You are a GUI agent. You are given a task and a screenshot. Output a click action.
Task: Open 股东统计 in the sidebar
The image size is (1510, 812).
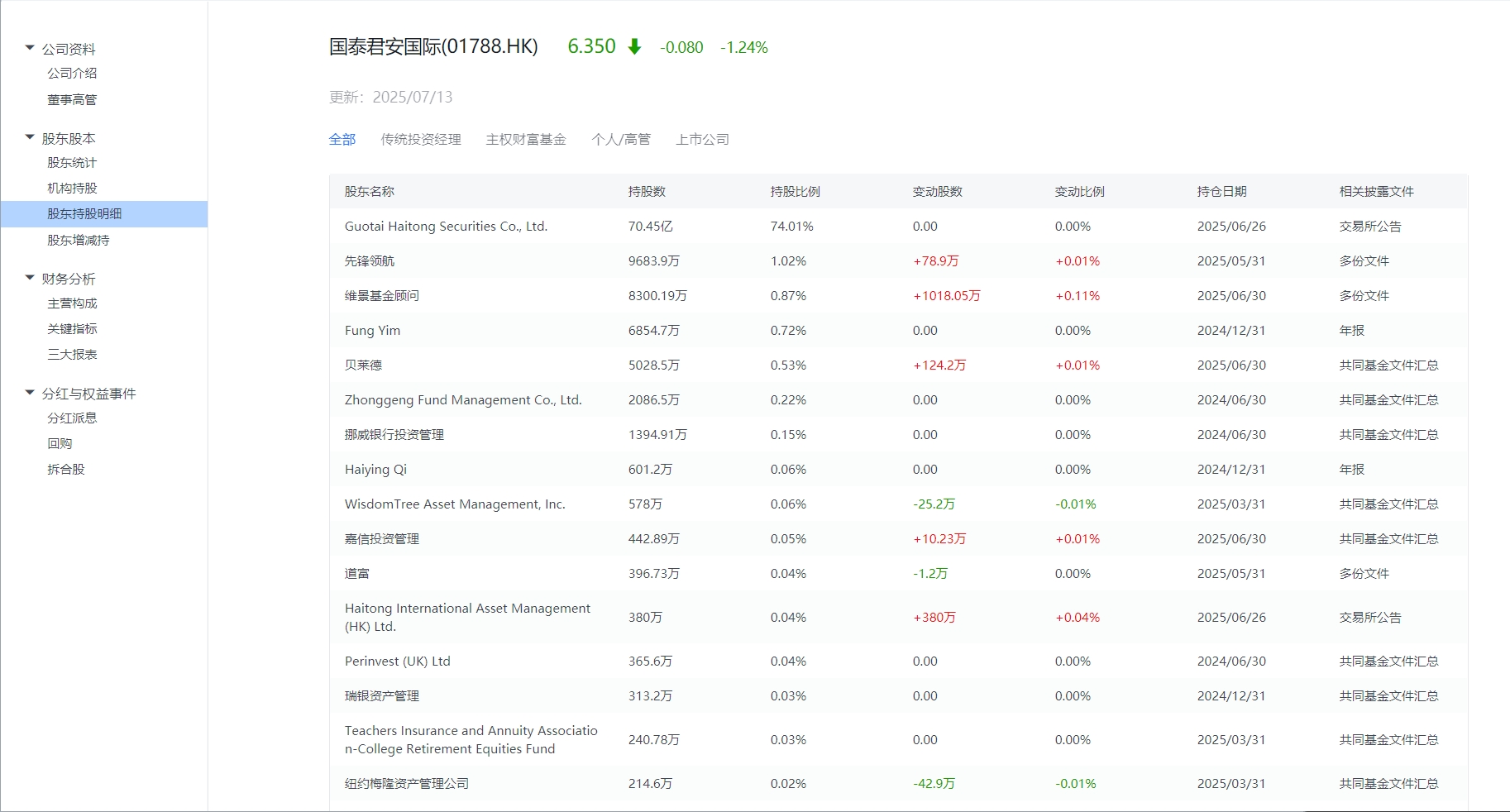coord(72,163)
